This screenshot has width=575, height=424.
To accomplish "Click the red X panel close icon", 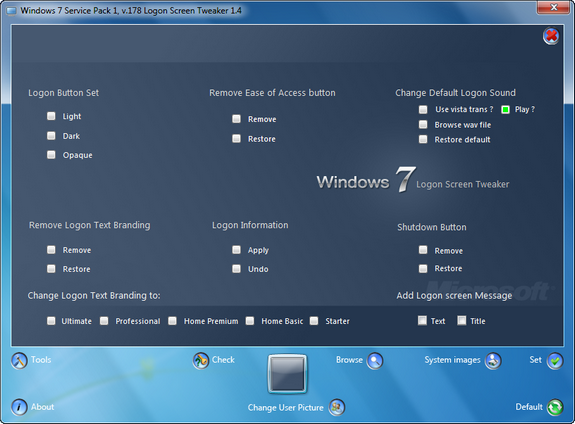I will 551,36.
